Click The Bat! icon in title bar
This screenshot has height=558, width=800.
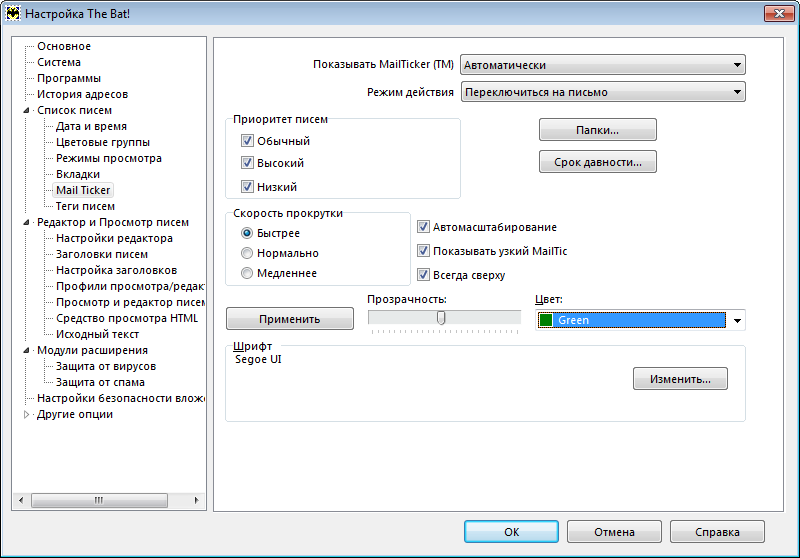[13, 13]
